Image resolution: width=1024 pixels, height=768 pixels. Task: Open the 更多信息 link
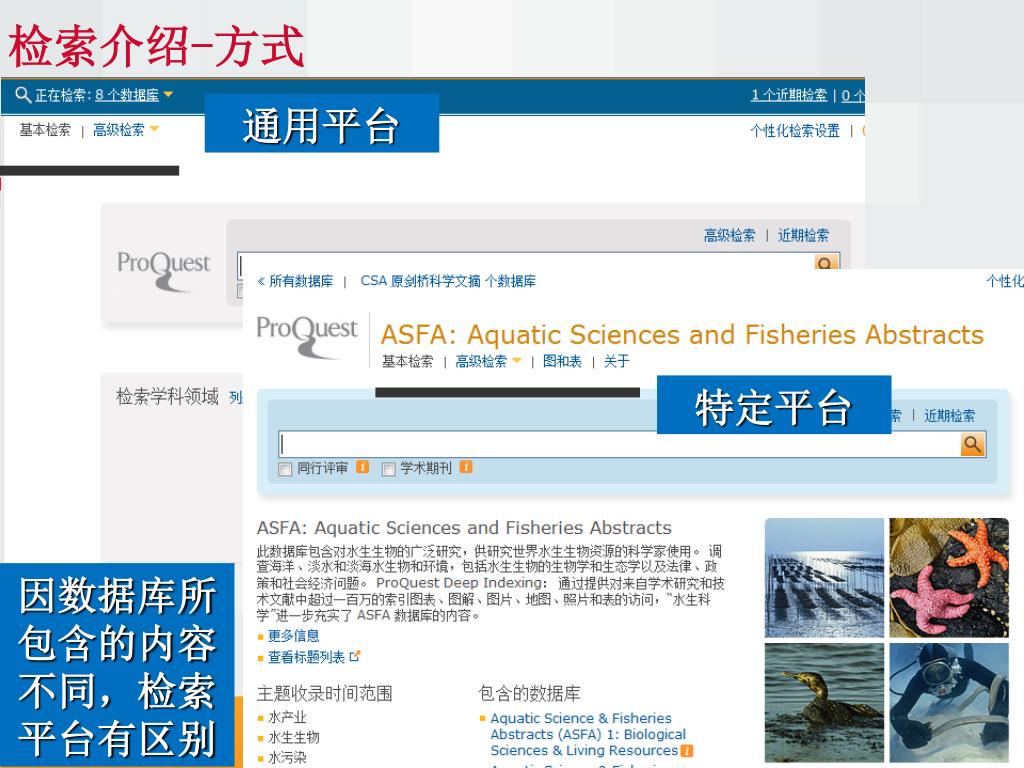294,636
